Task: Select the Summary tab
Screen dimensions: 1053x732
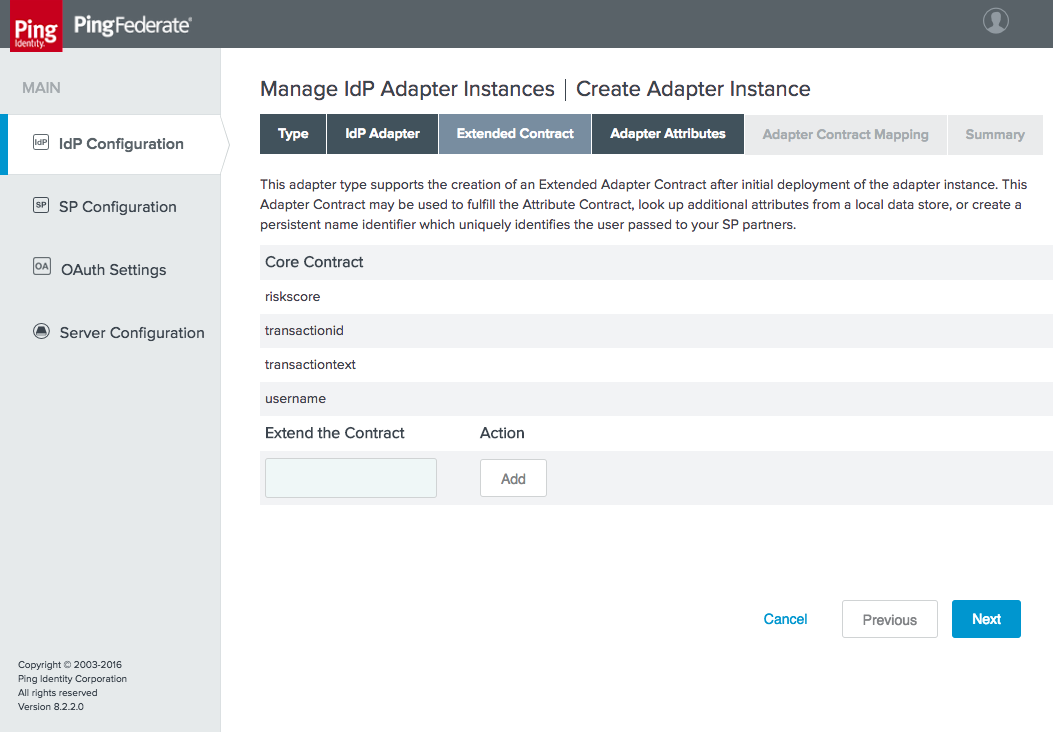Action: click(995, 134)
